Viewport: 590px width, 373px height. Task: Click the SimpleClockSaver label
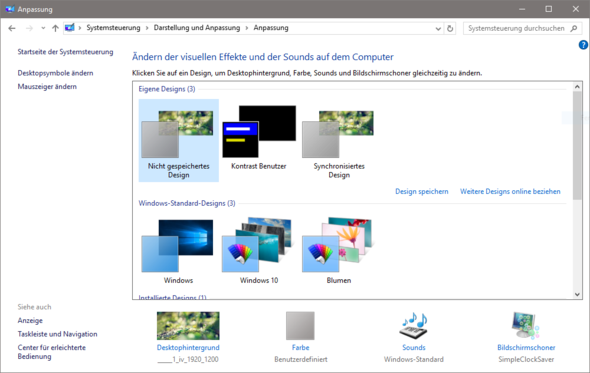(526, 359)
